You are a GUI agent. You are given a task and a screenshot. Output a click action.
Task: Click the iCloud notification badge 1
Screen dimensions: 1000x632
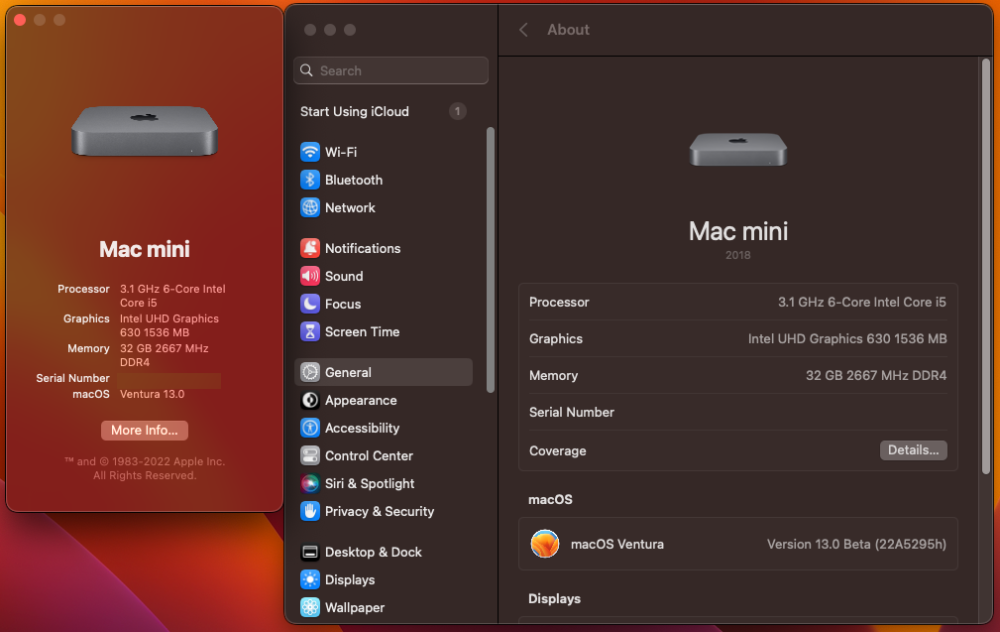point(457,111)
